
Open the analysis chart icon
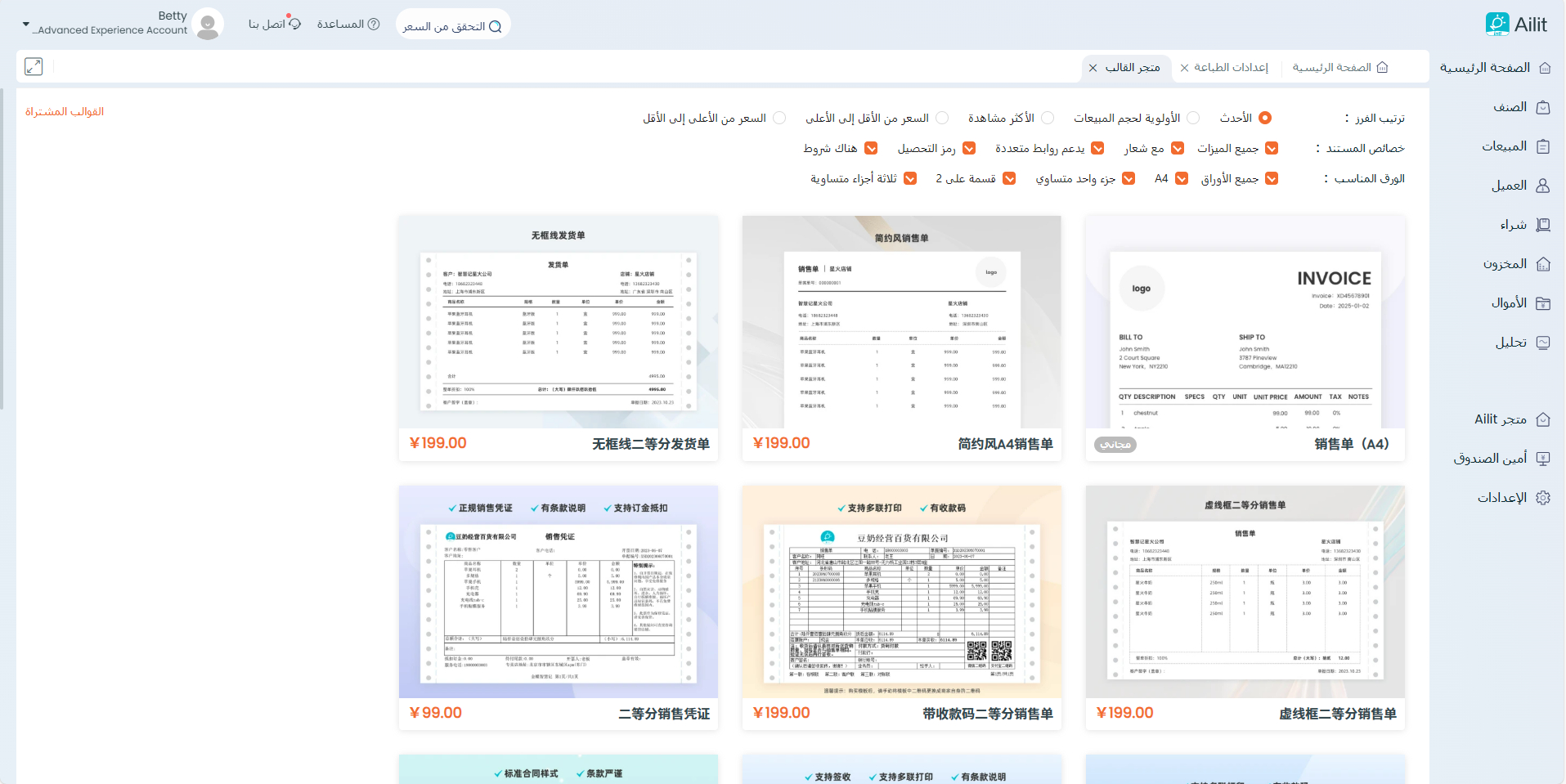point(1542,343)
